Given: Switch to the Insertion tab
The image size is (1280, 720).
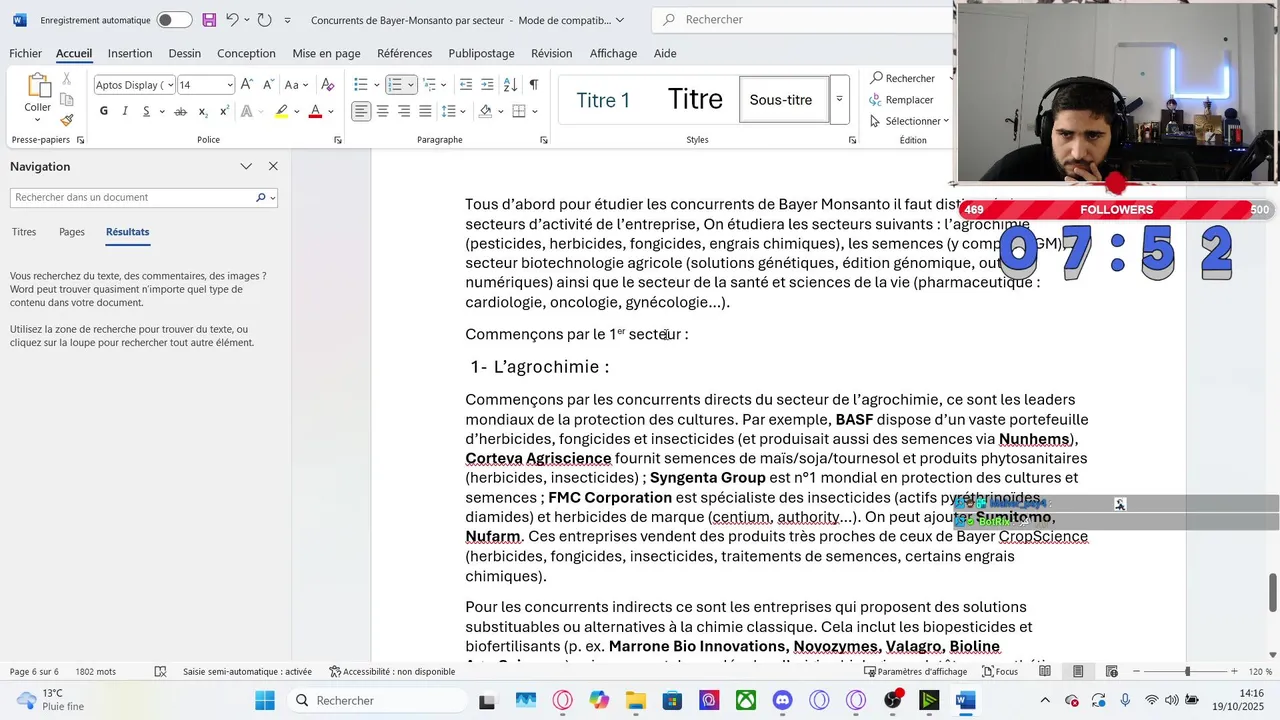Looking at the screenshot, I should point(130,53).
